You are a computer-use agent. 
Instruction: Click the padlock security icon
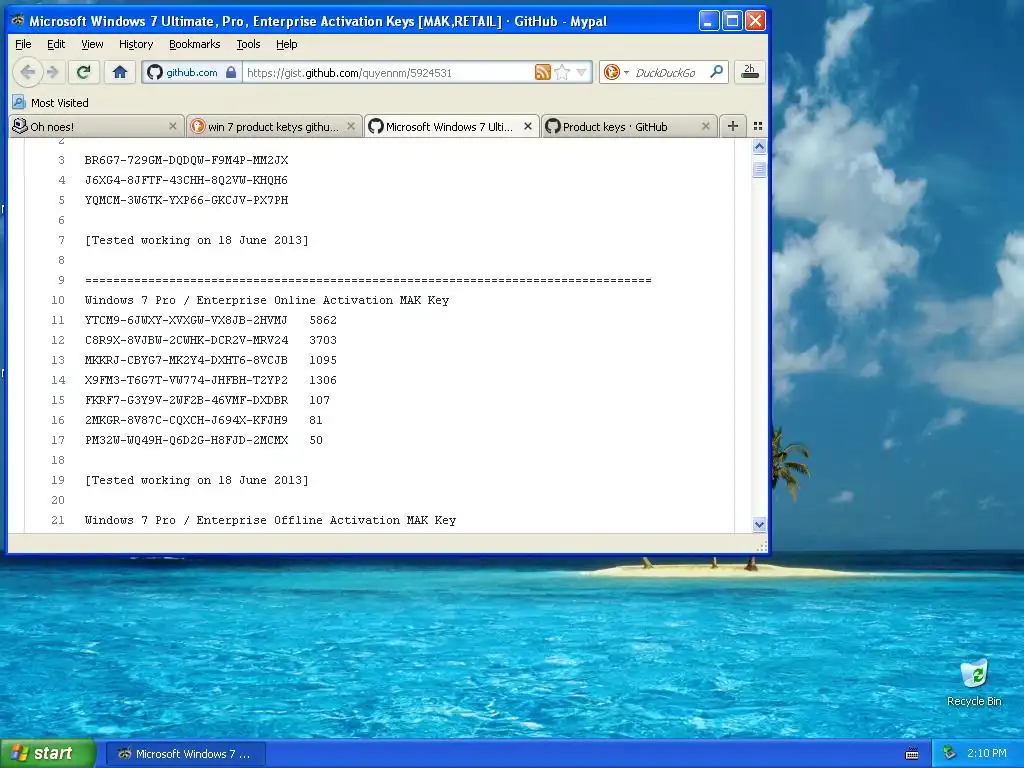coord(231,72)
